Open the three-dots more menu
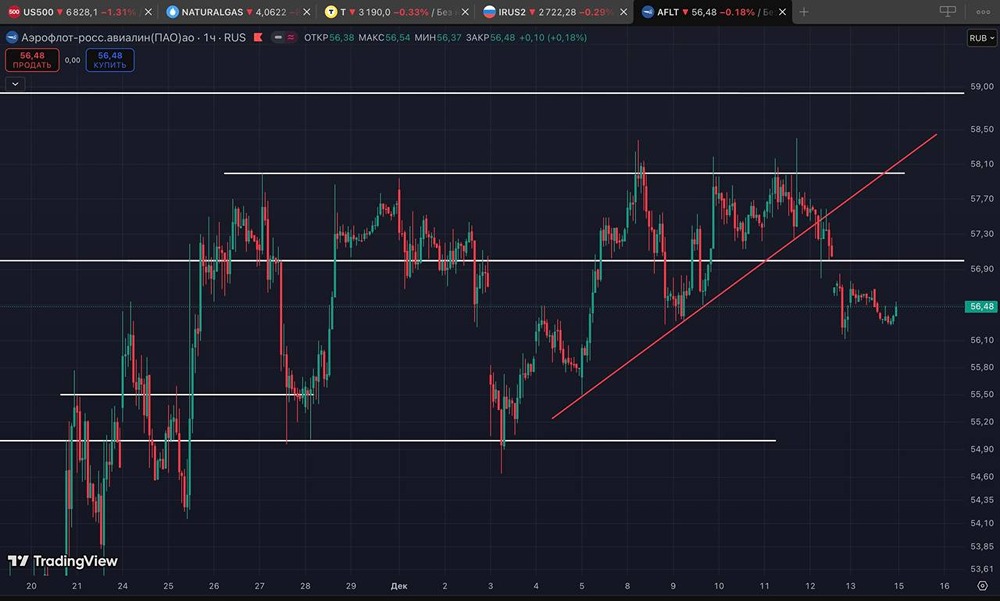Image resolution: width=1000 pixels, height=601 pixels. point(983,11)
